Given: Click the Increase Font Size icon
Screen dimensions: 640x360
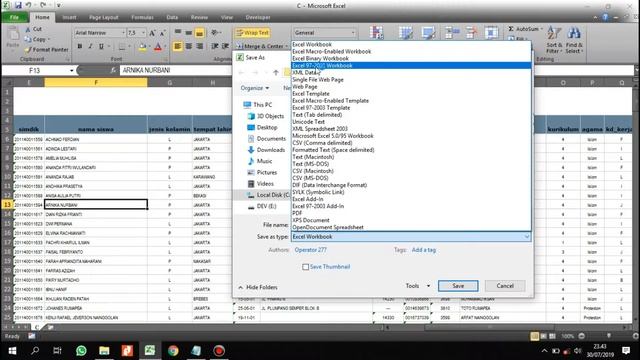Looking at the screenshot, I should (152, 33).
